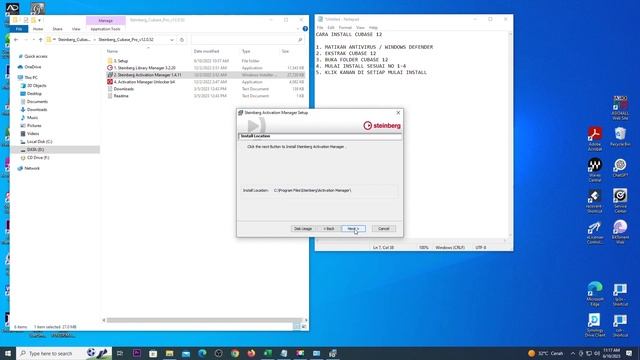Open Notepad View menu
Image resolution: width=640 pixels, height=360 pixels.
click(x=360, y=28)
